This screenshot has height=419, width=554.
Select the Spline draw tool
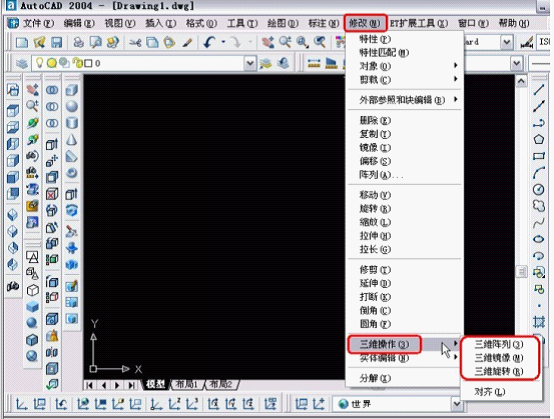pyautogui.click(x=538, y=223)
